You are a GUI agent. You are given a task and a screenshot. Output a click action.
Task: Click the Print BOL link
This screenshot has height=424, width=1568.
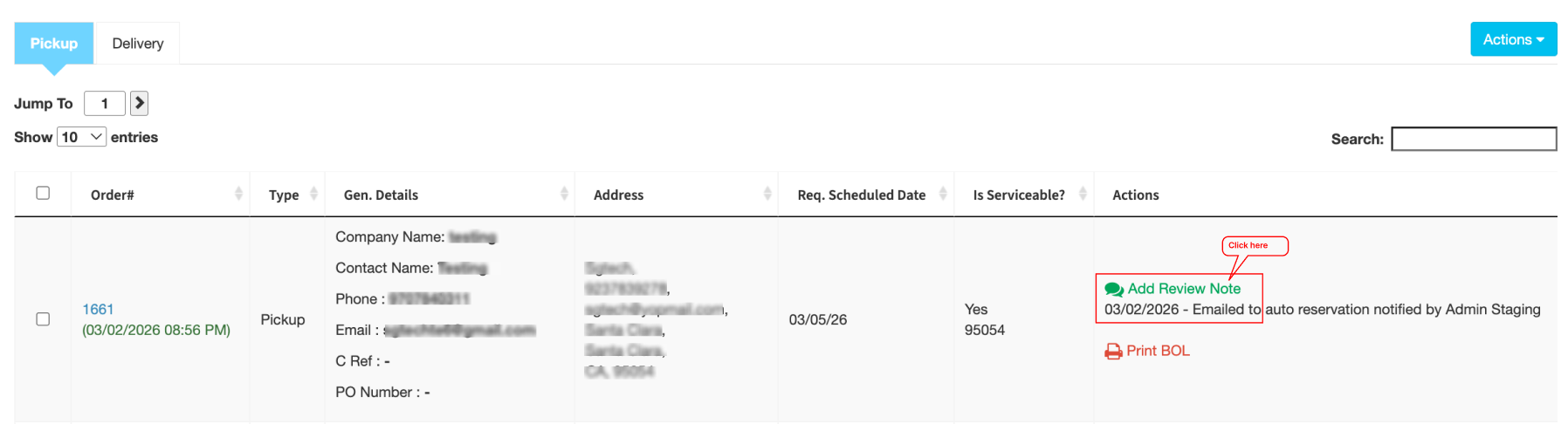(1158, 351)
